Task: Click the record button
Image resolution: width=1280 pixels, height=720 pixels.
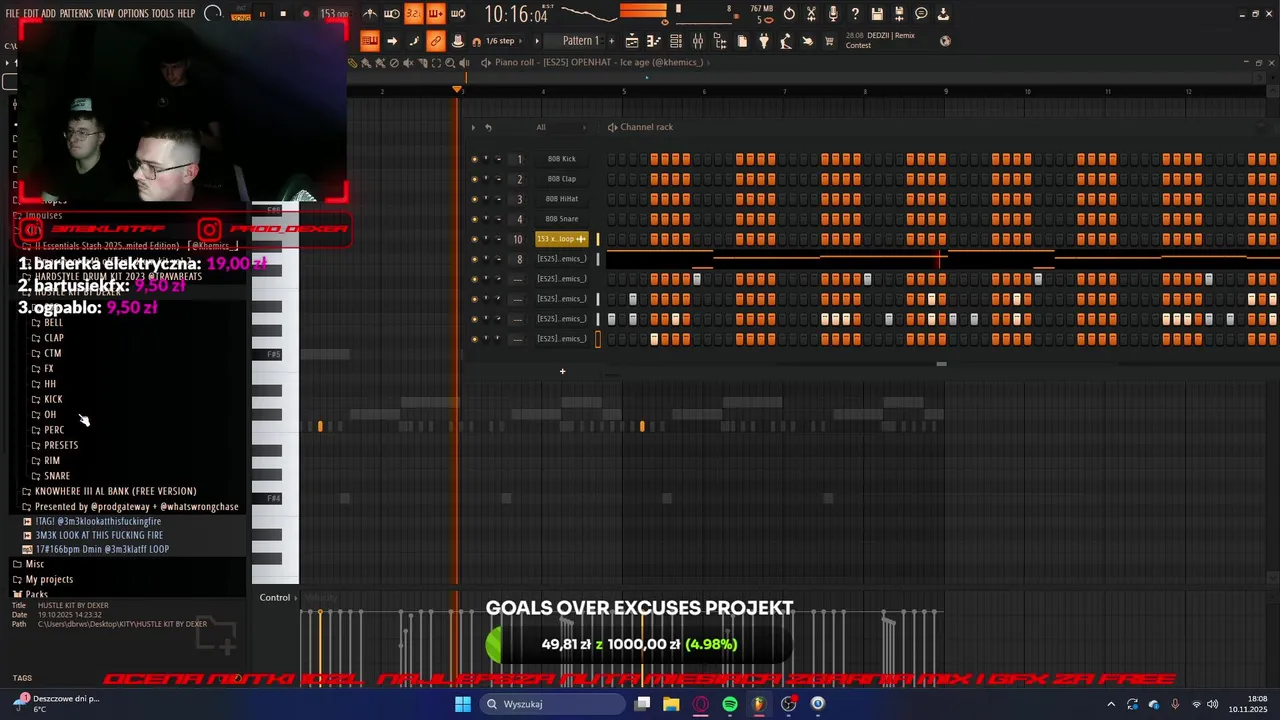Action: click(x=306, y=14)
